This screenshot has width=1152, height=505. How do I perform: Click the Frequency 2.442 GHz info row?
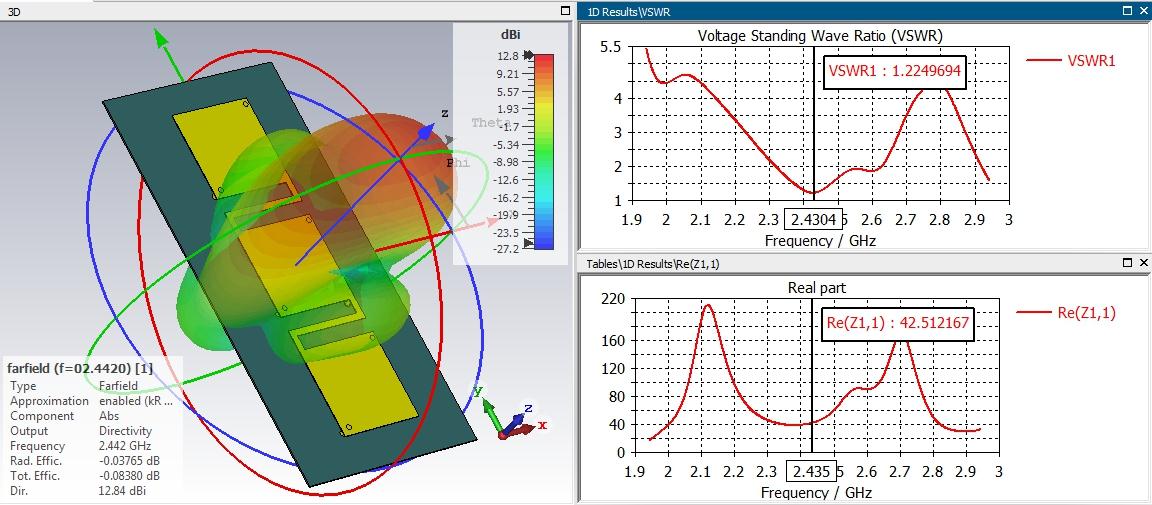pyautogui.click(x=80, y=446)
